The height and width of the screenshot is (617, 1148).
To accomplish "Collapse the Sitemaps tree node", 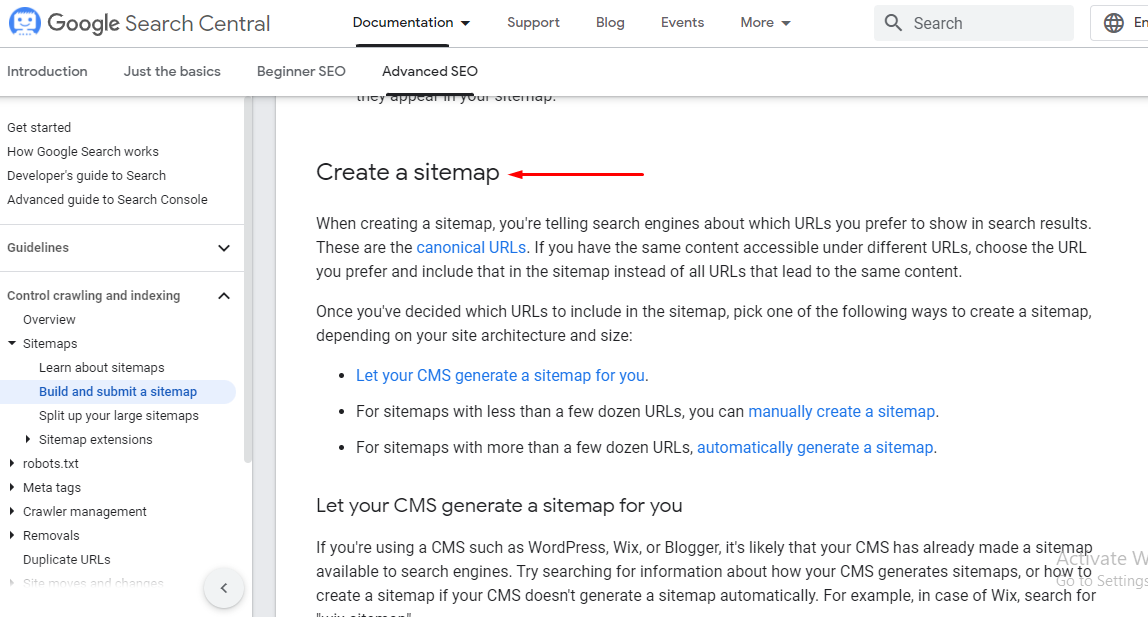I will (x=12, y=343).
